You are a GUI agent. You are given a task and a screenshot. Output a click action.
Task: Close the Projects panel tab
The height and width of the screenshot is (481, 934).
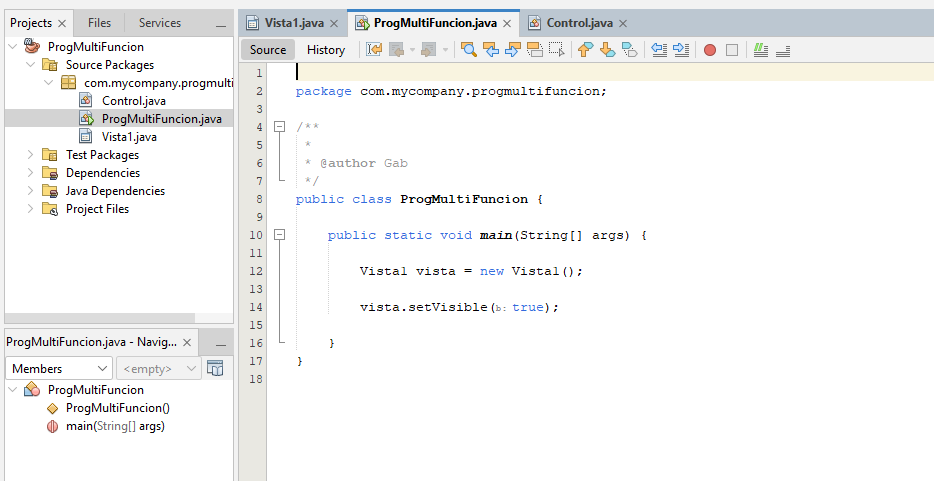[62, 24]
